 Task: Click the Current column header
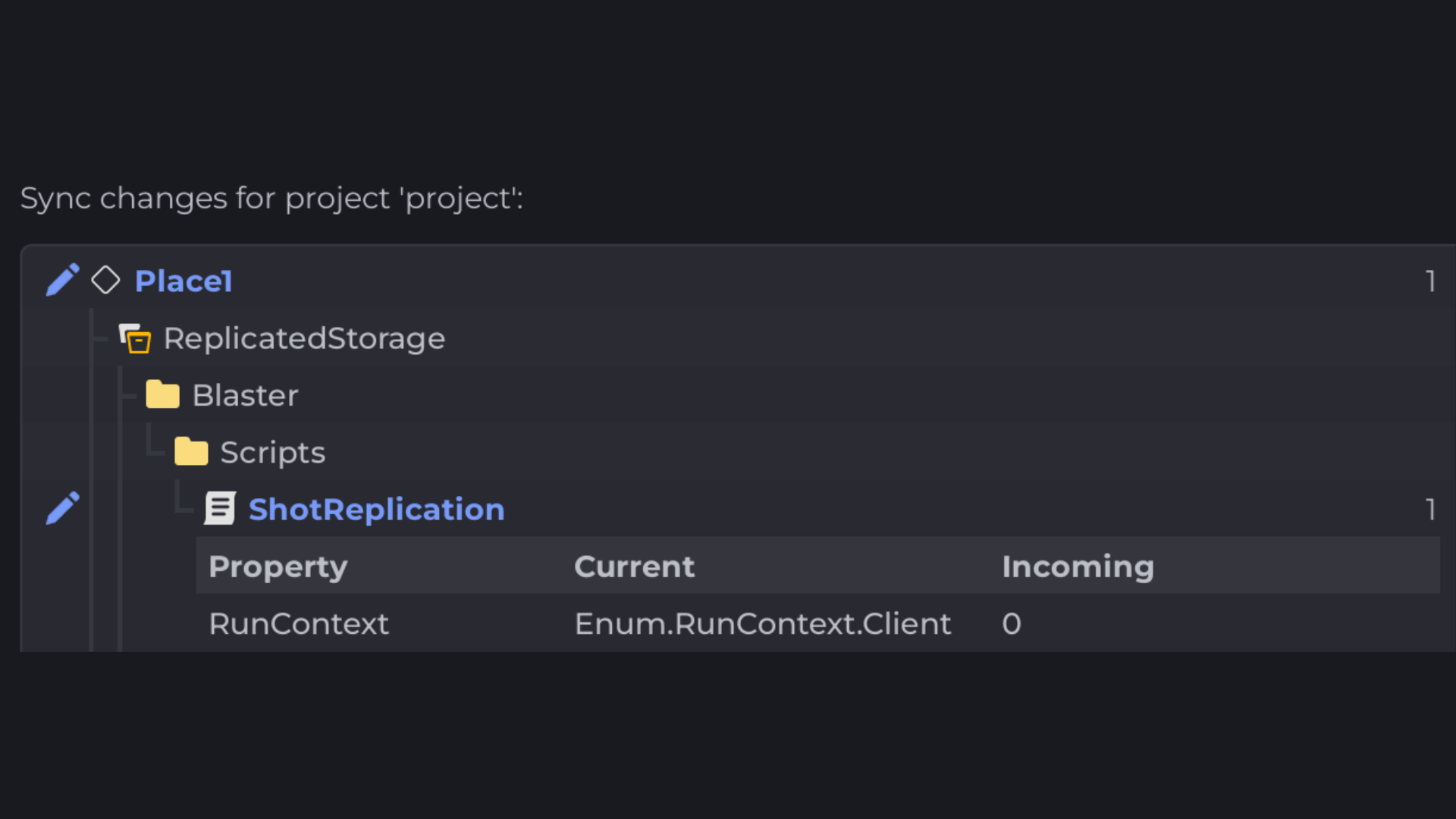[x=634, y=566]
